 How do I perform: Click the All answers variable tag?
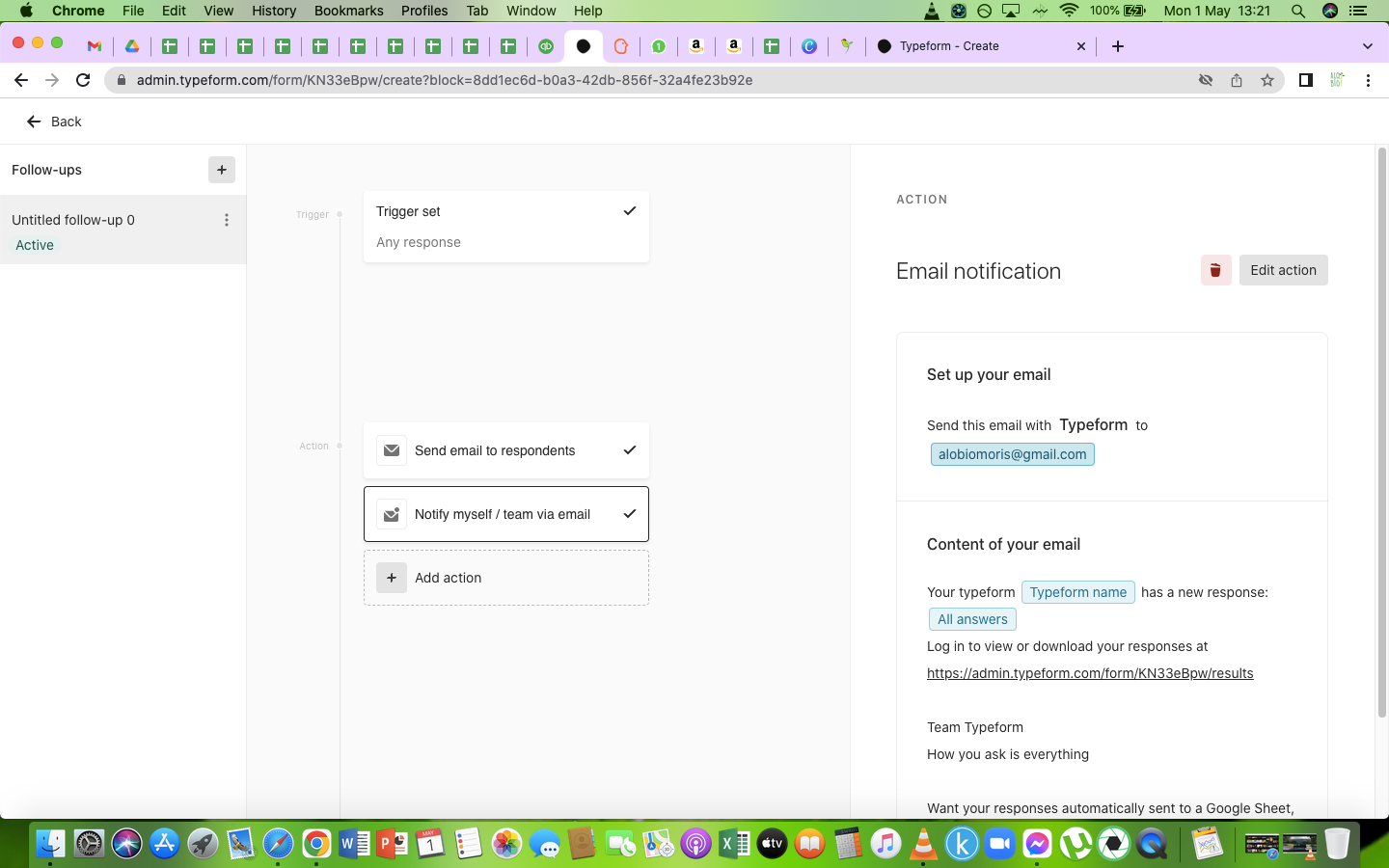972,619
